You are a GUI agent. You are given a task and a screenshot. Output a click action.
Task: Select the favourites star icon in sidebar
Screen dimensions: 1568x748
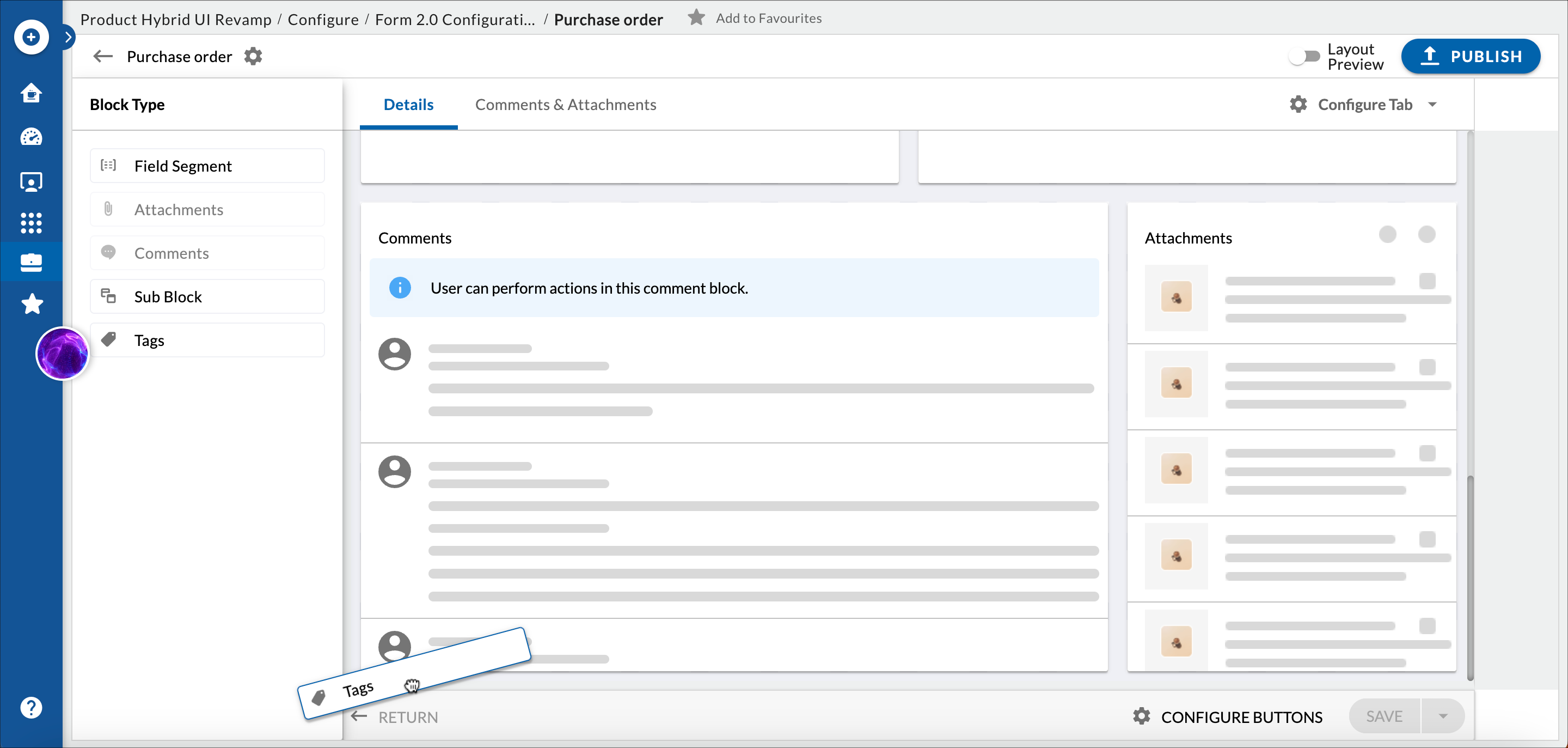point(30,303)
